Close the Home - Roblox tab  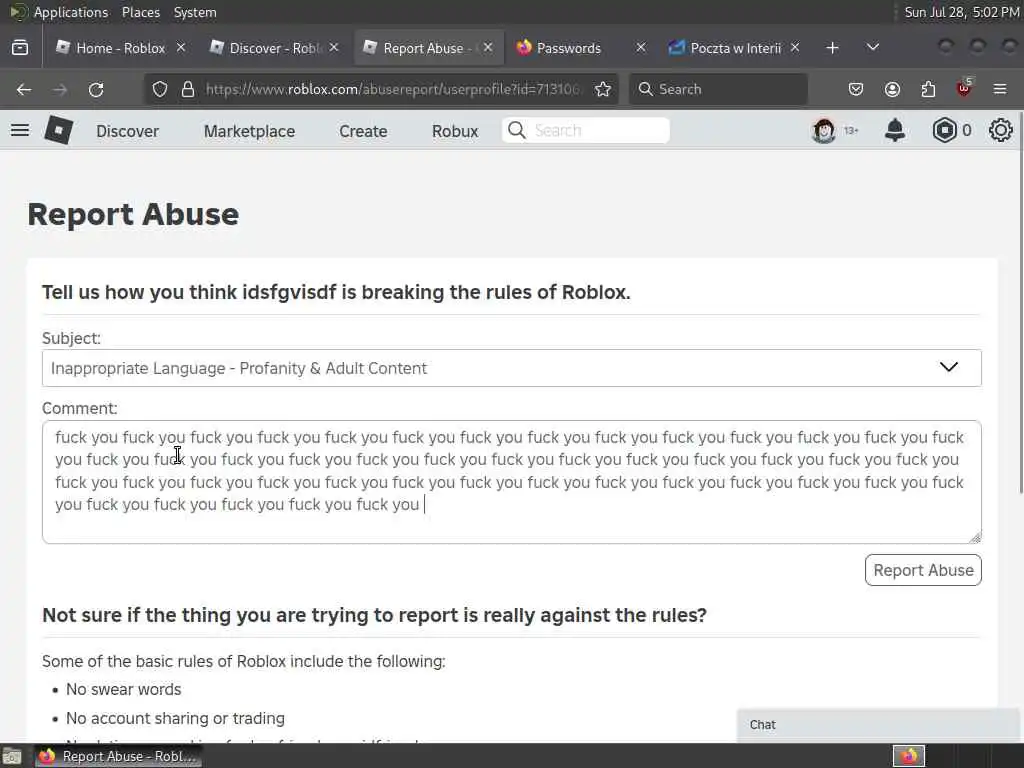coord(181,48)
